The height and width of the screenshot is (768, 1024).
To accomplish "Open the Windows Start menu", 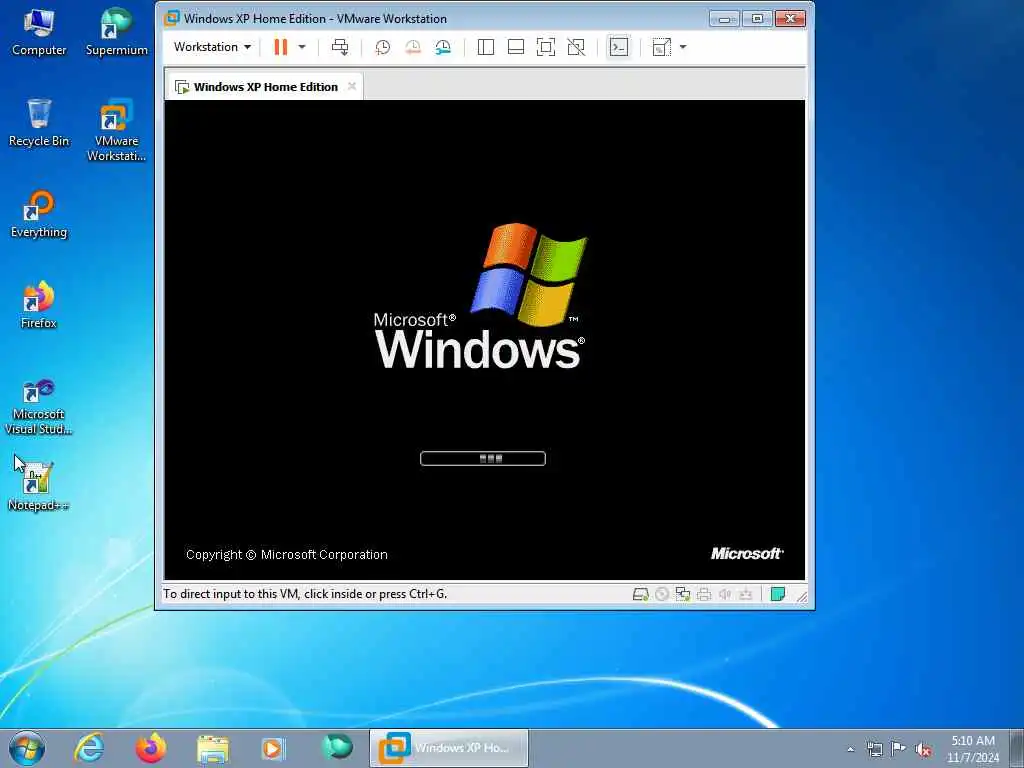I will (27, 748).
